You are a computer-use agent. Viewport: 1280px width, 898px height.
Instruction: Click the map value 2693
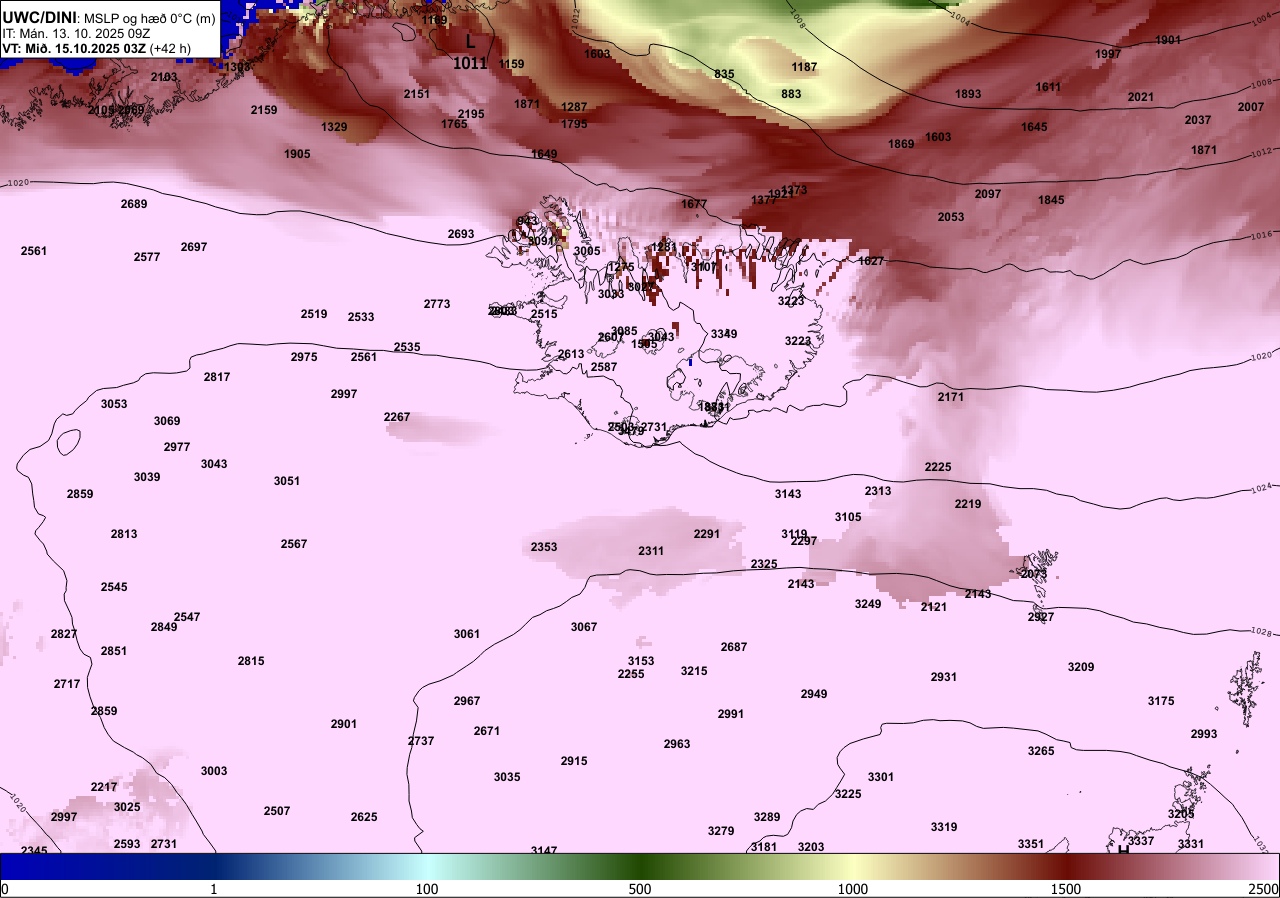tap(461, 234)
